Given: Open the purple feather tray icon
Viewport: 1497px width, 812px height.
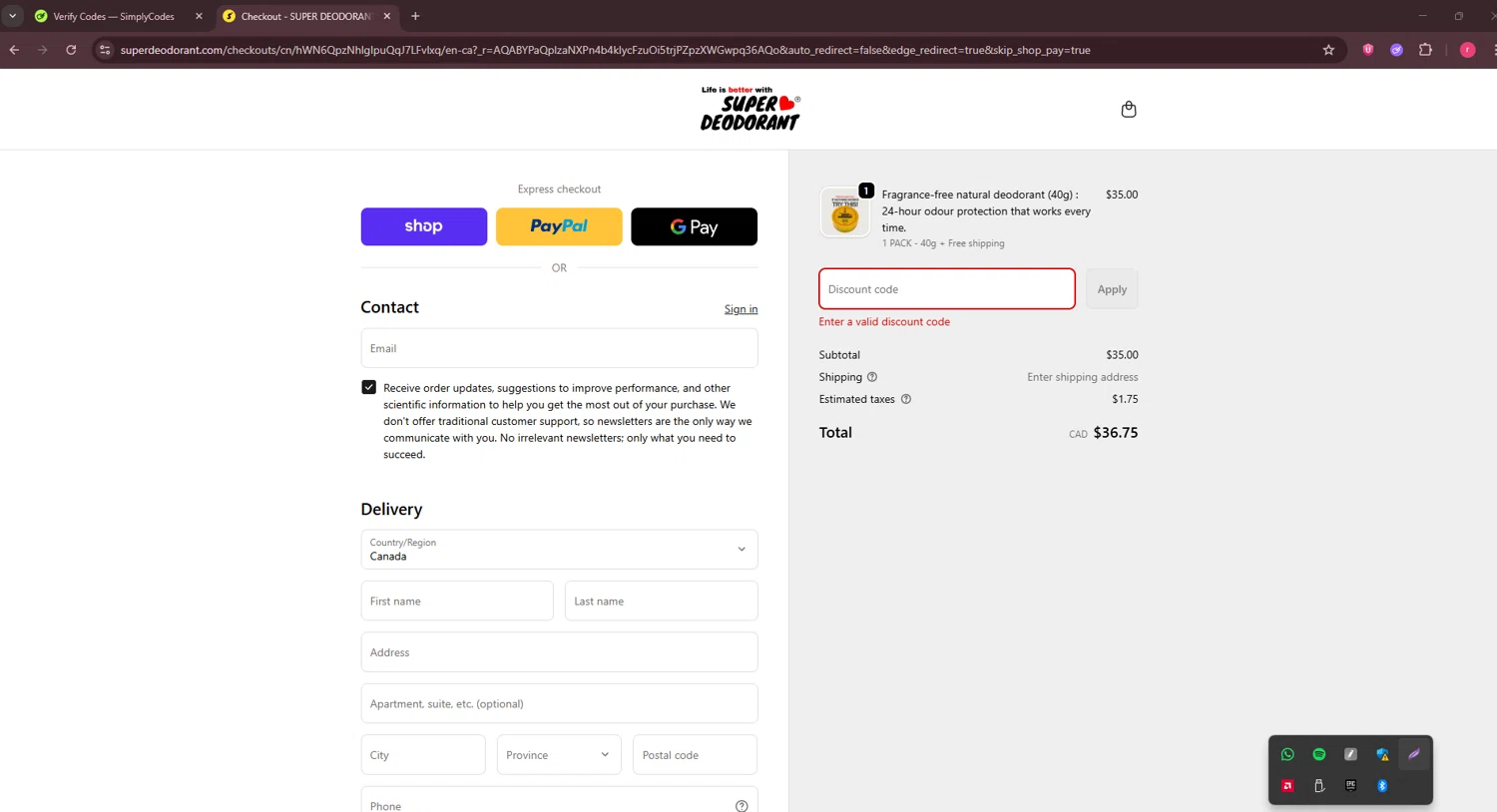Looking at the screenshot, I should coord(1414,754).
